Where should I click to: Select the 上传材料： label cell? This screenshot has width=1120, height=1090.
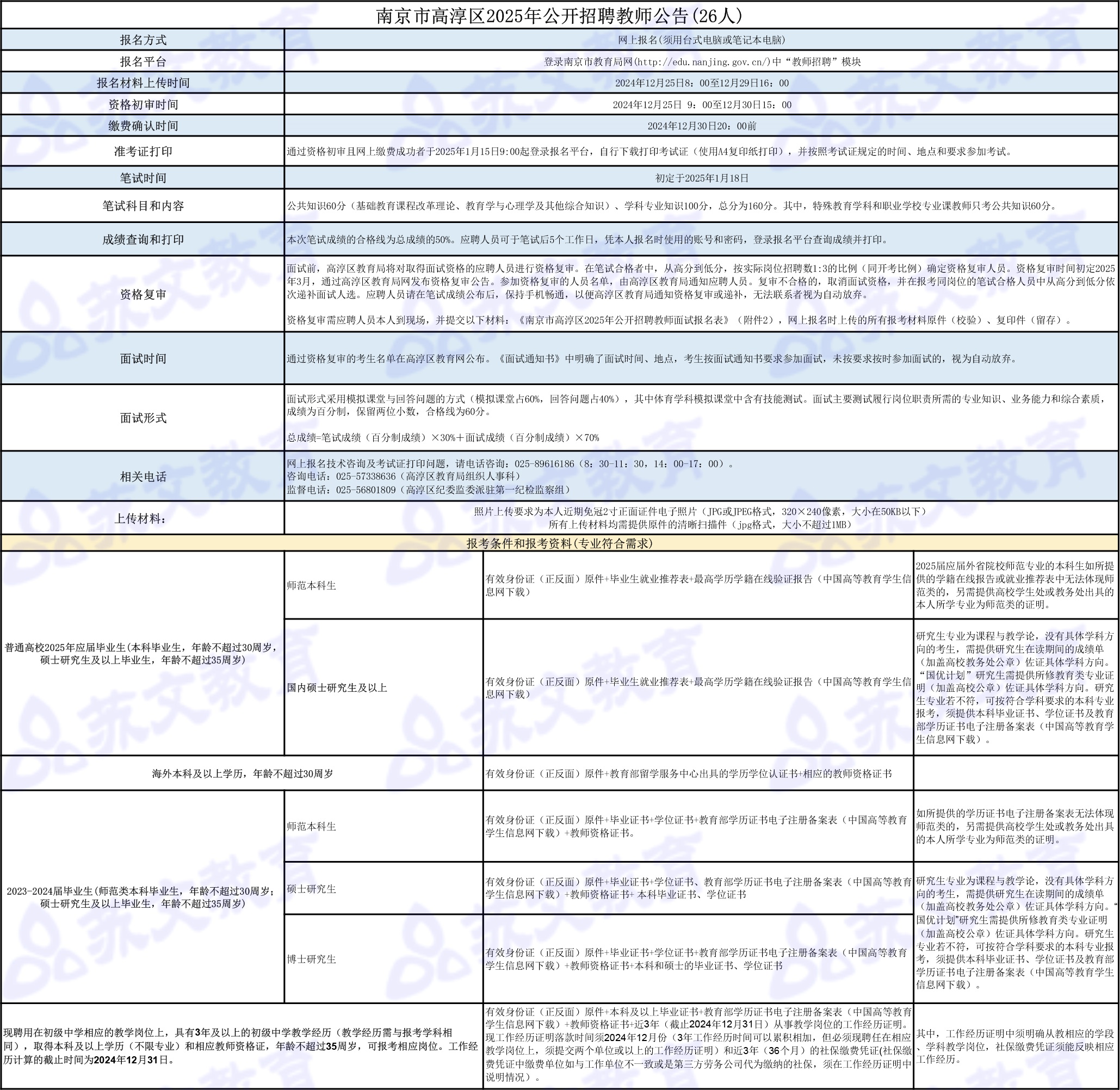pos(143,518)
